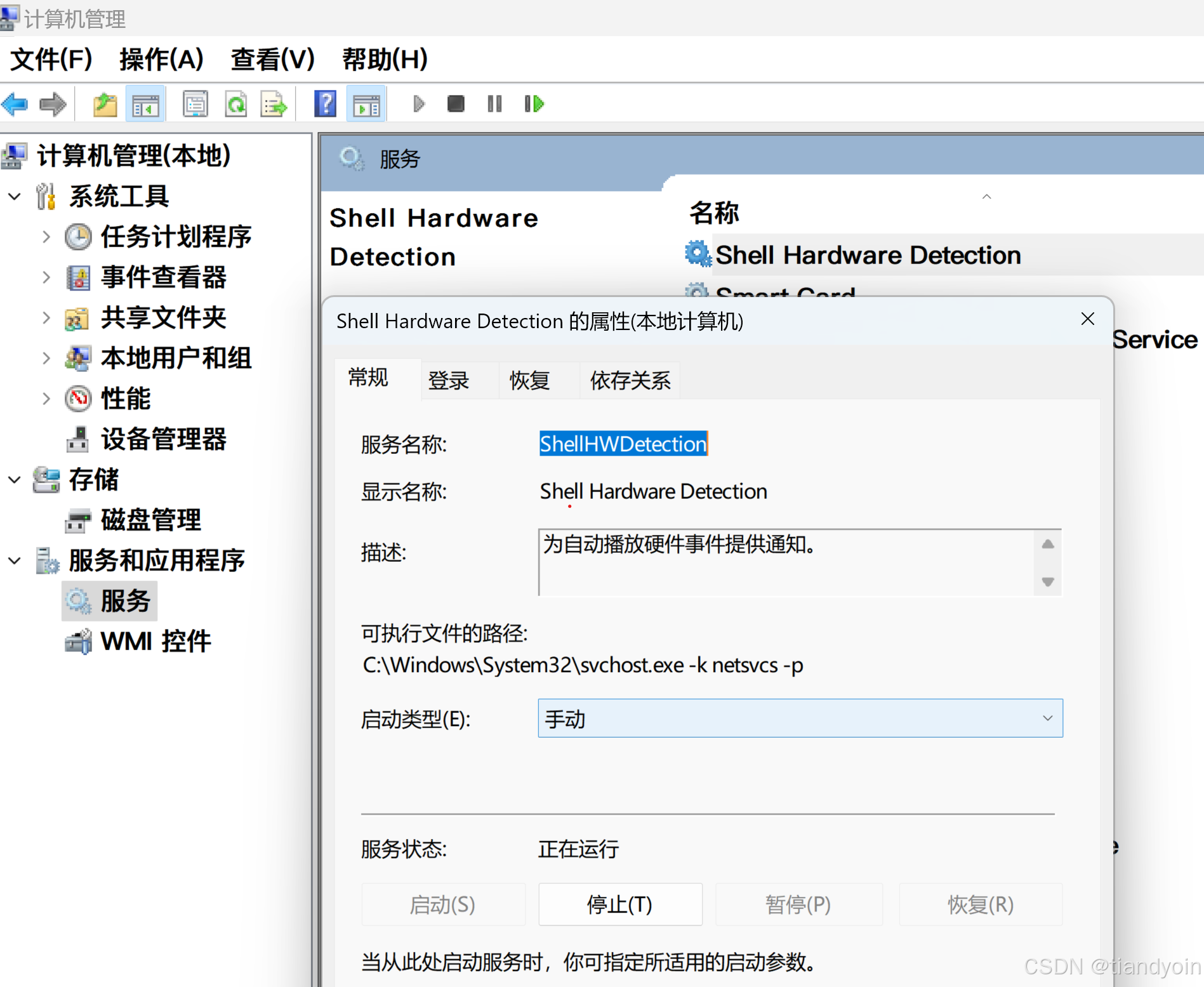Click the start service play icon
The width and height of the screenshot is (1204, 987).
(419, 103)
